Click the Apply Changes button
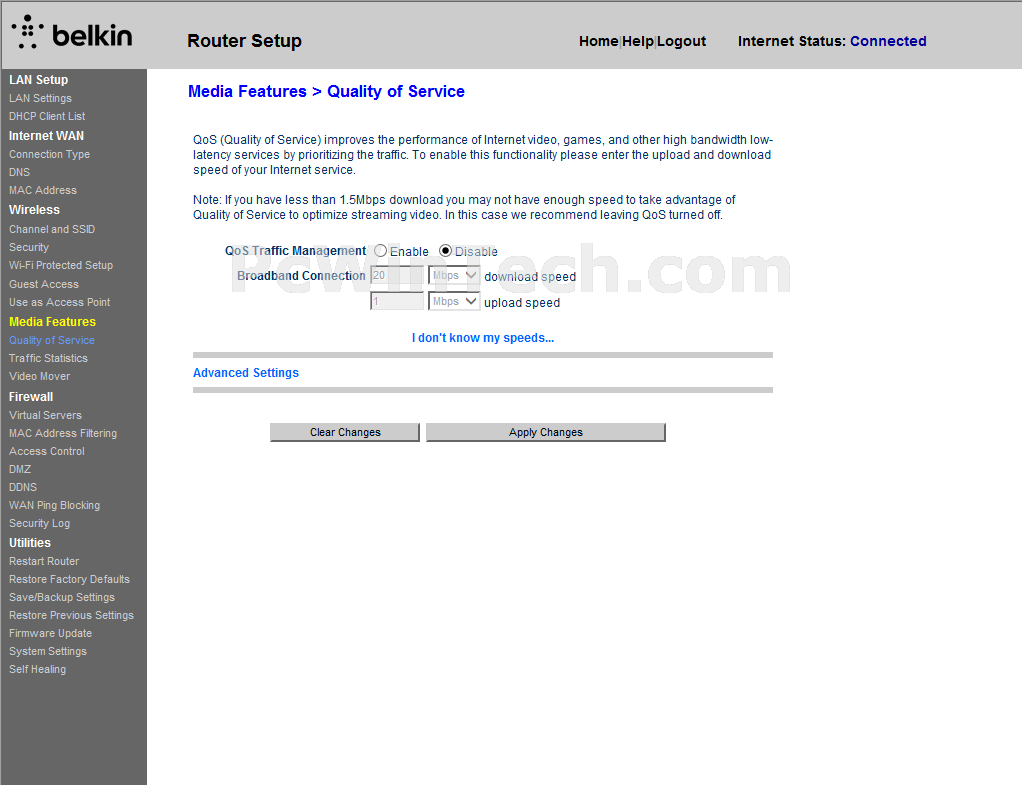 point(546,432)
